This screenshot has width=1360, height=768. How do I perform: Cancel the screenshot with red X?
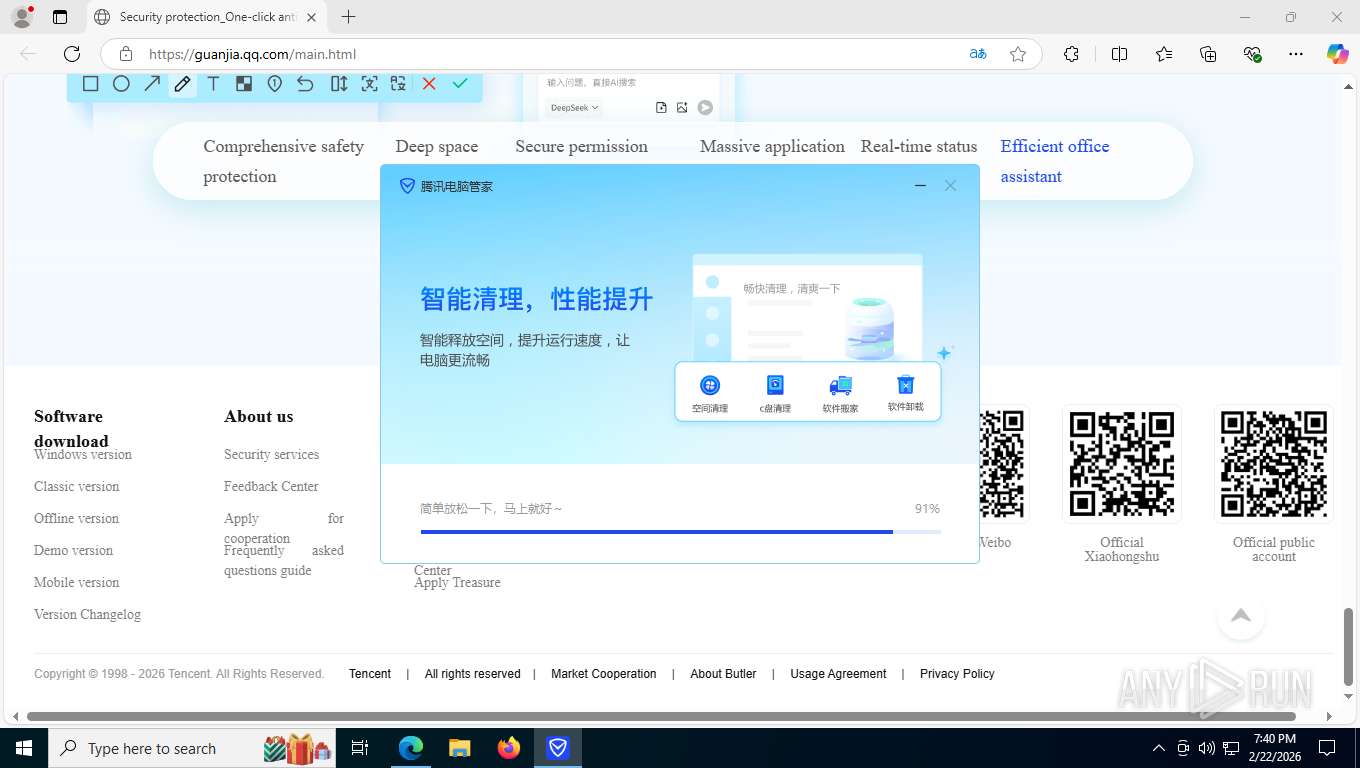pyautogui.click(x=429, y=84)
